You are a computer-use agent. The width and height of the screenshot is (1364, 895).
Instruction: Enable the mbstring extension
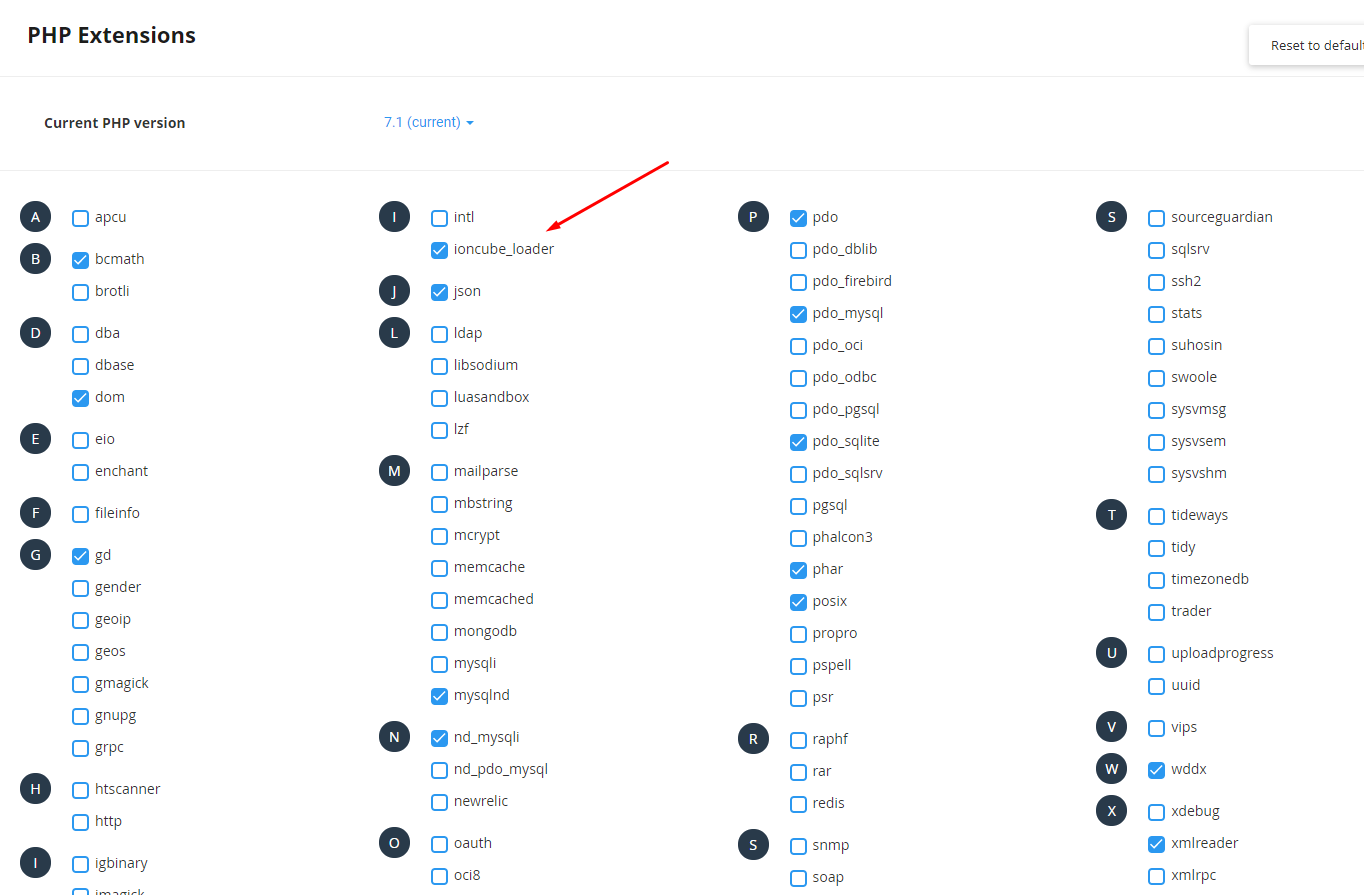[439, 503]
